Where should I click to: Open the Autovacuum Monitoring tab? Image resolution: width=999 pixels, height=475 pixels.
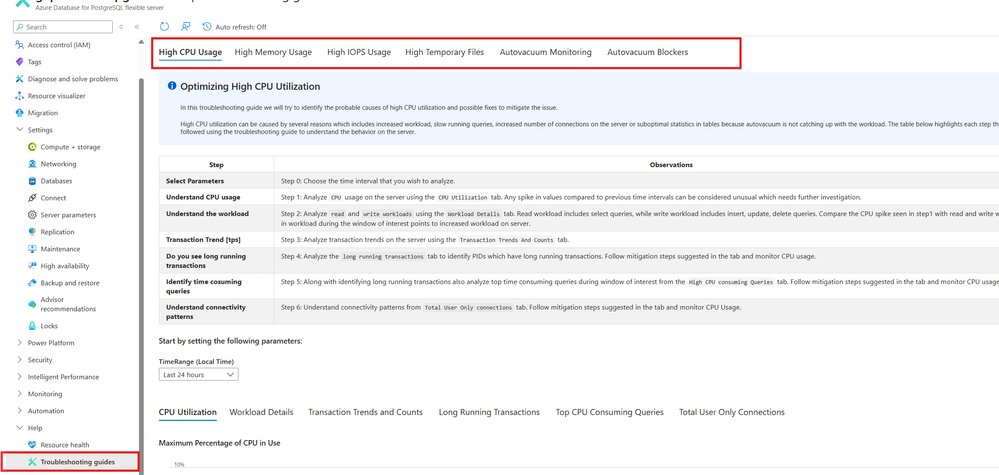pyautogui.click(x=545, y=52)
